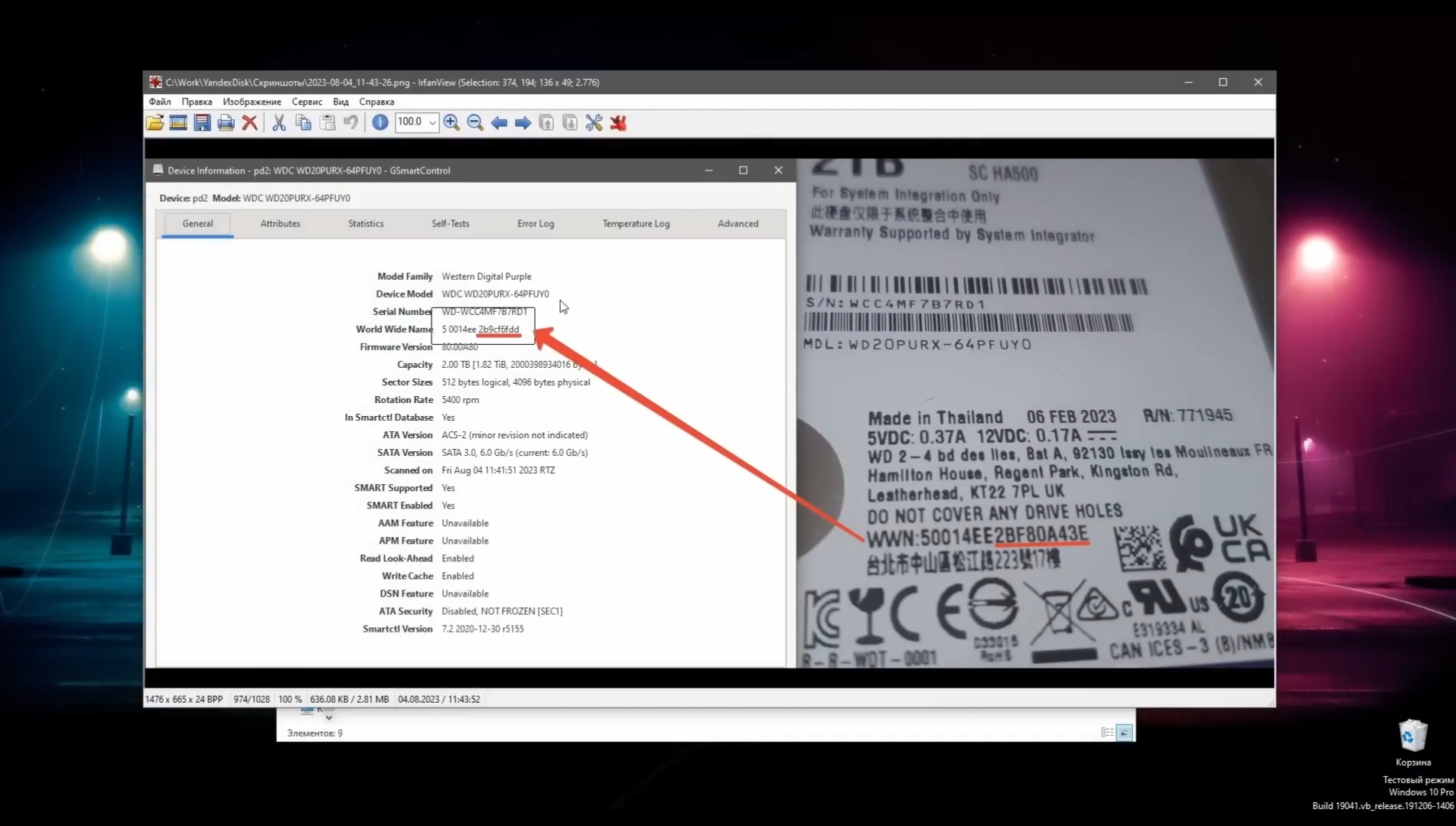Image resolution: width=1456 pixels, height=826 pixels.
Task: Delete the file with the red X
Action: [x=249, y=122]
